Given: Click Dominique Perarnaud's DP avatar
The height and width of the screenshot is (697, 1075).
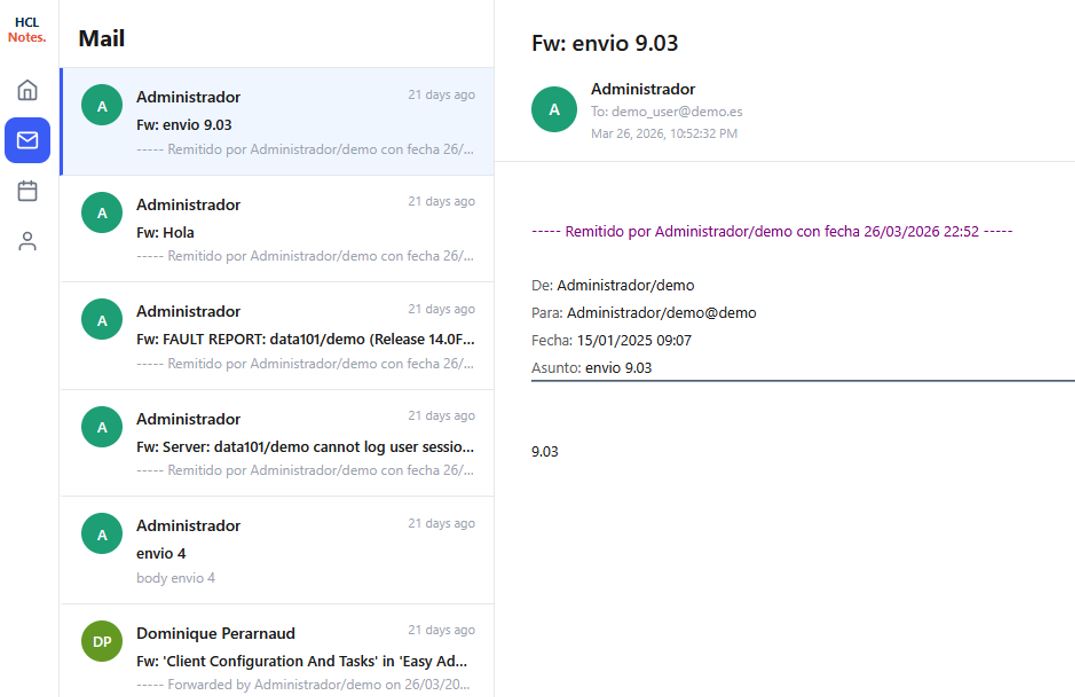Looking at the screenshot, I should pyautogui.click(x=102, y=642).
